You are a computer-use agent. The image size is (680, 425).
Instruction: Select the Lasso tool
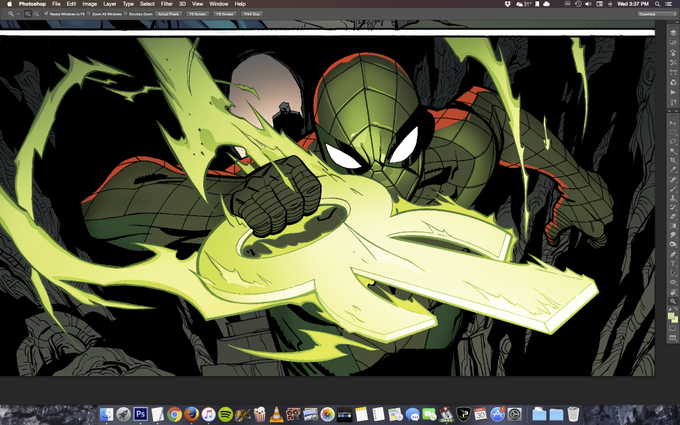tap(673, 141)
